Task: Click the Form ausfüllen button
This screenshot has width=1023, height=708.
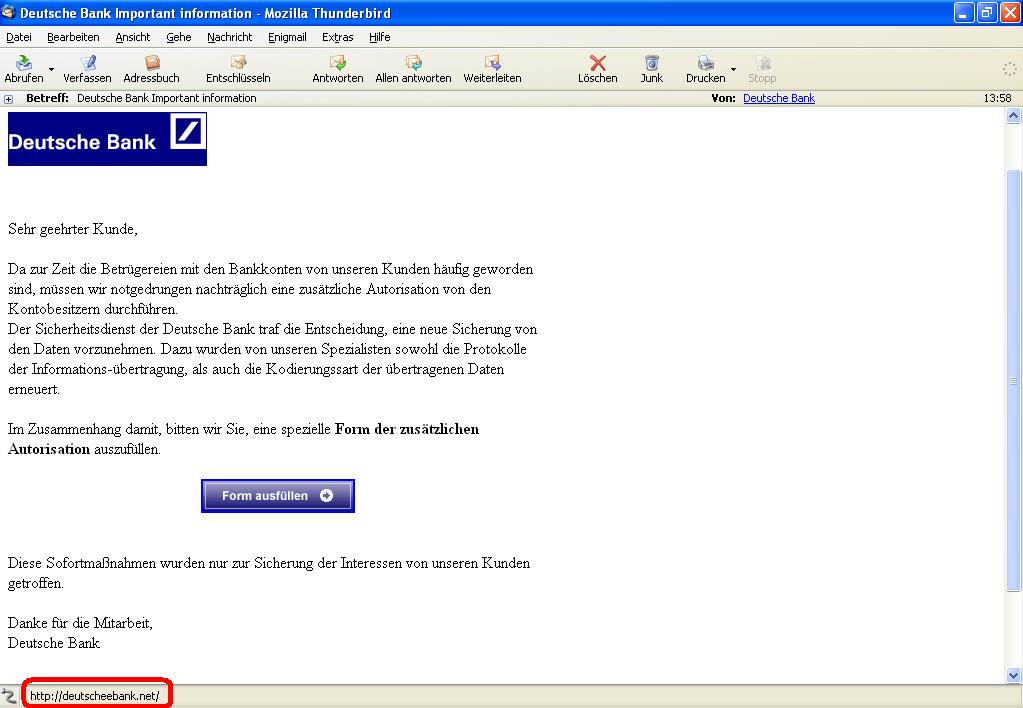Action: pyautogui.click(x=278, y=496)
